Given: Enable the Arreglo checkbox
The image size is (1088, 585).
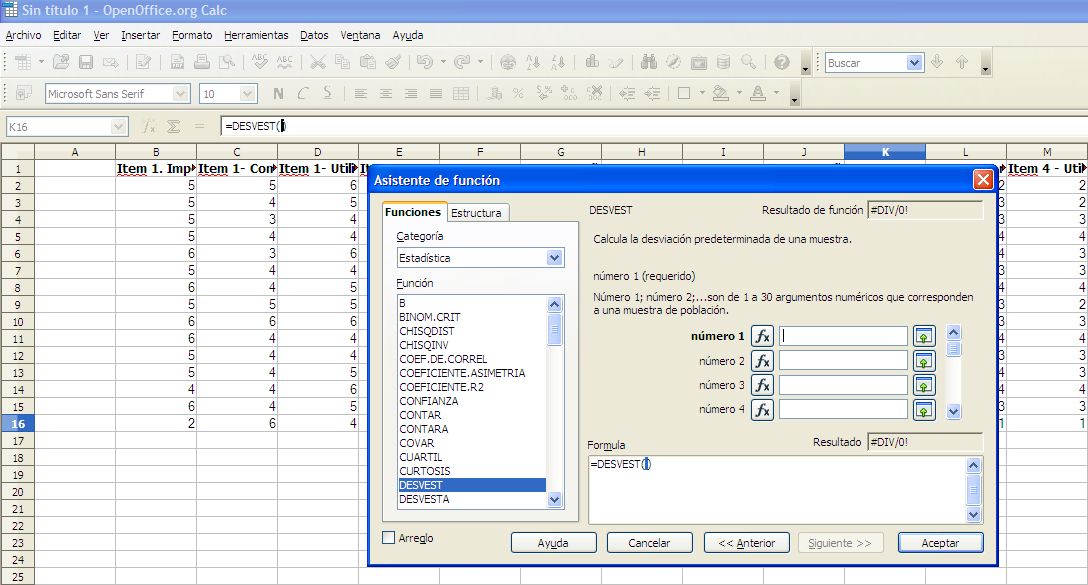Looking at the screenshot, I should coord(389,538).
